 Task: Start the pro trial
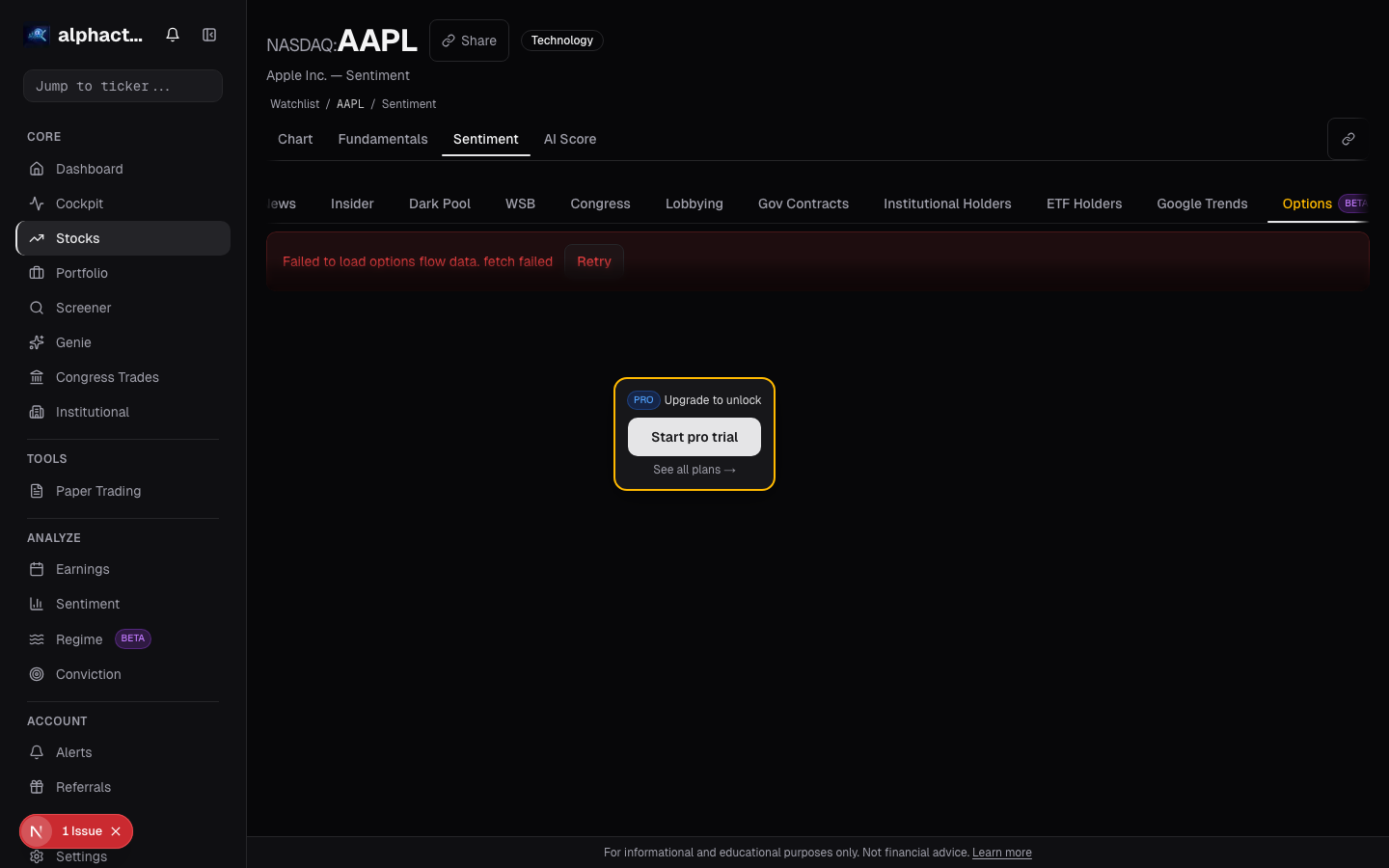coord(694,437)
